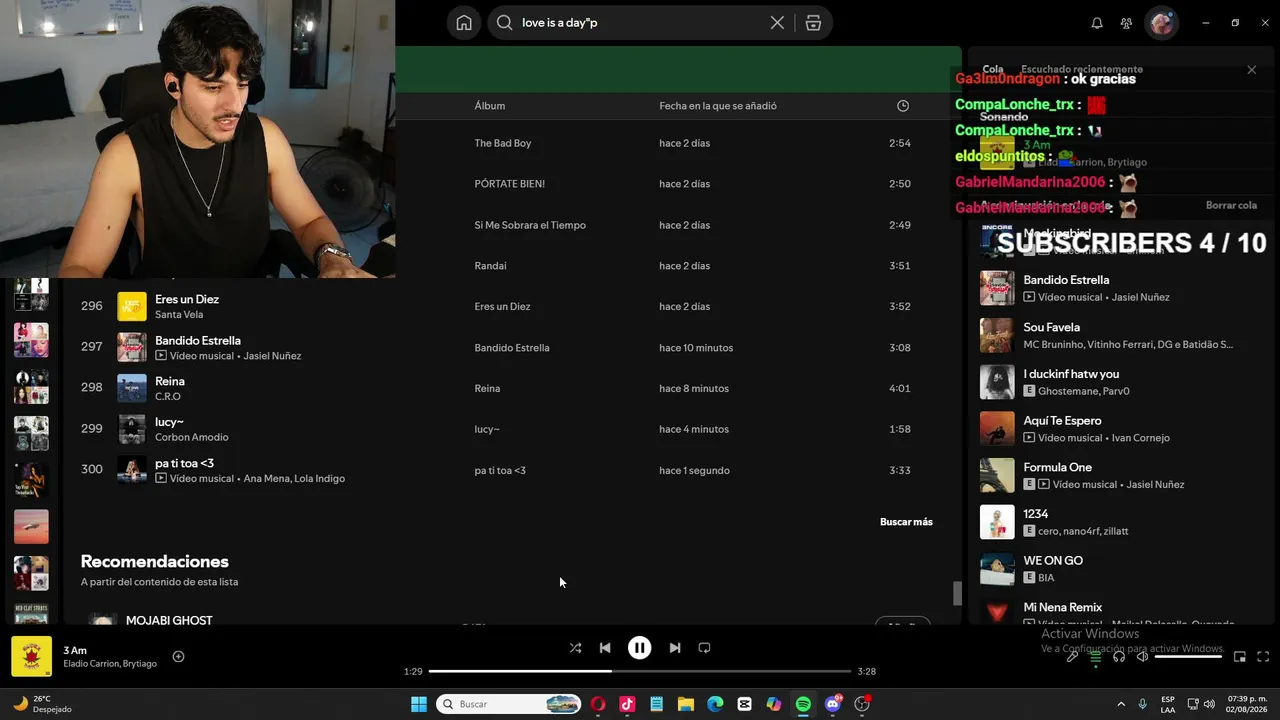The width and height of the screenshot is (1280, 720).
Task: Adjust the Spotify volume slider
Action: coord(1189,657)
